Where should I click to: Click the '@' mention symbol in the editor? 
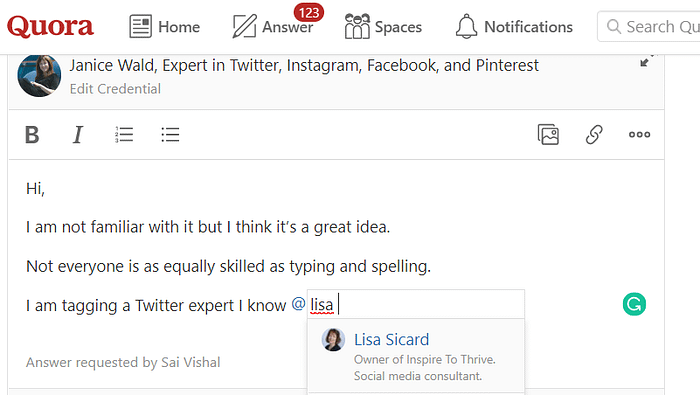tap(298, 304)
